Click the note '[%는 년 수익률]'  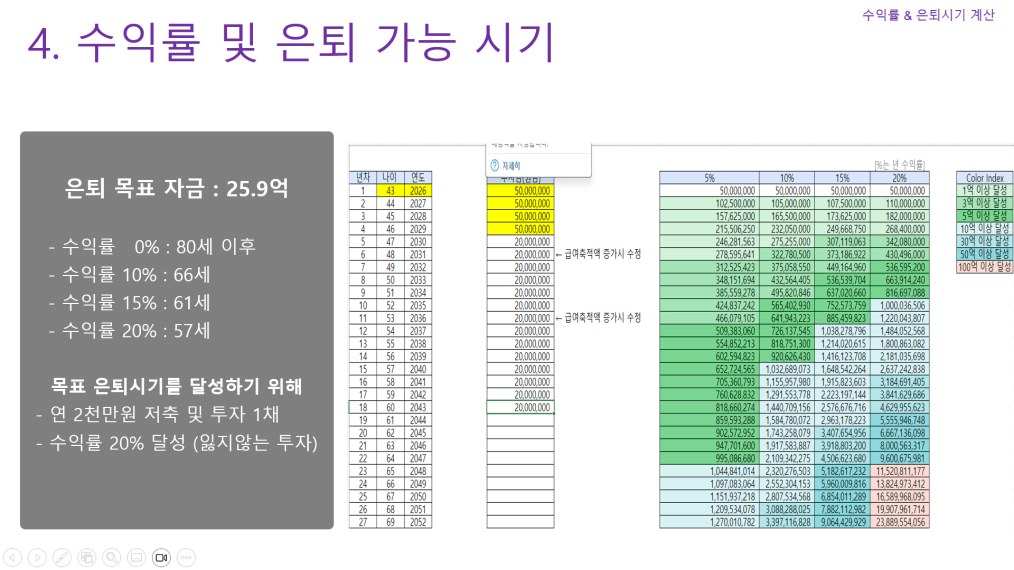(x=900, y=165)
